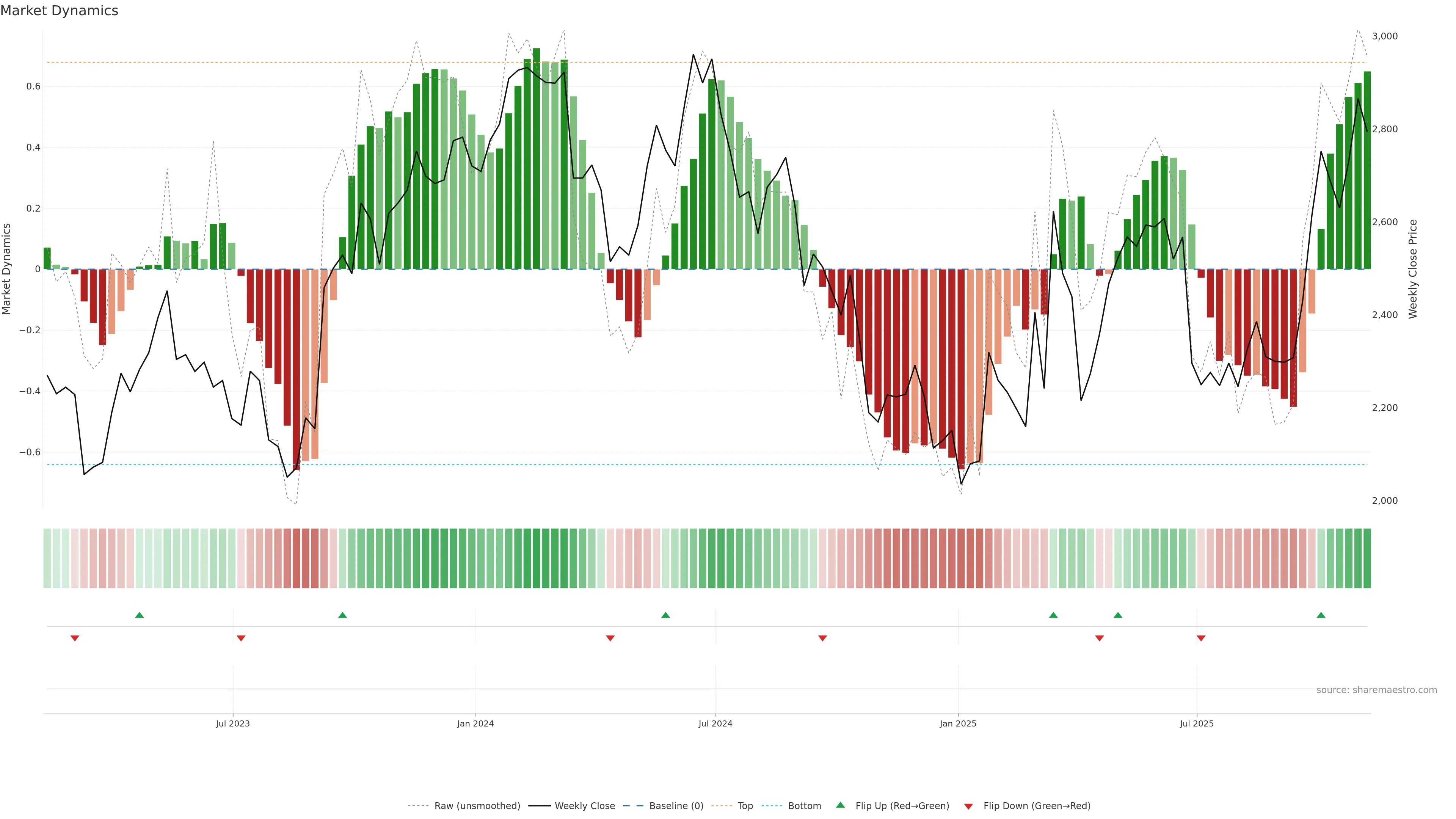Click red flip-down marker just after Jul 2023
This screenshot has height=819, width=1456.
click(x=241, y=638)
